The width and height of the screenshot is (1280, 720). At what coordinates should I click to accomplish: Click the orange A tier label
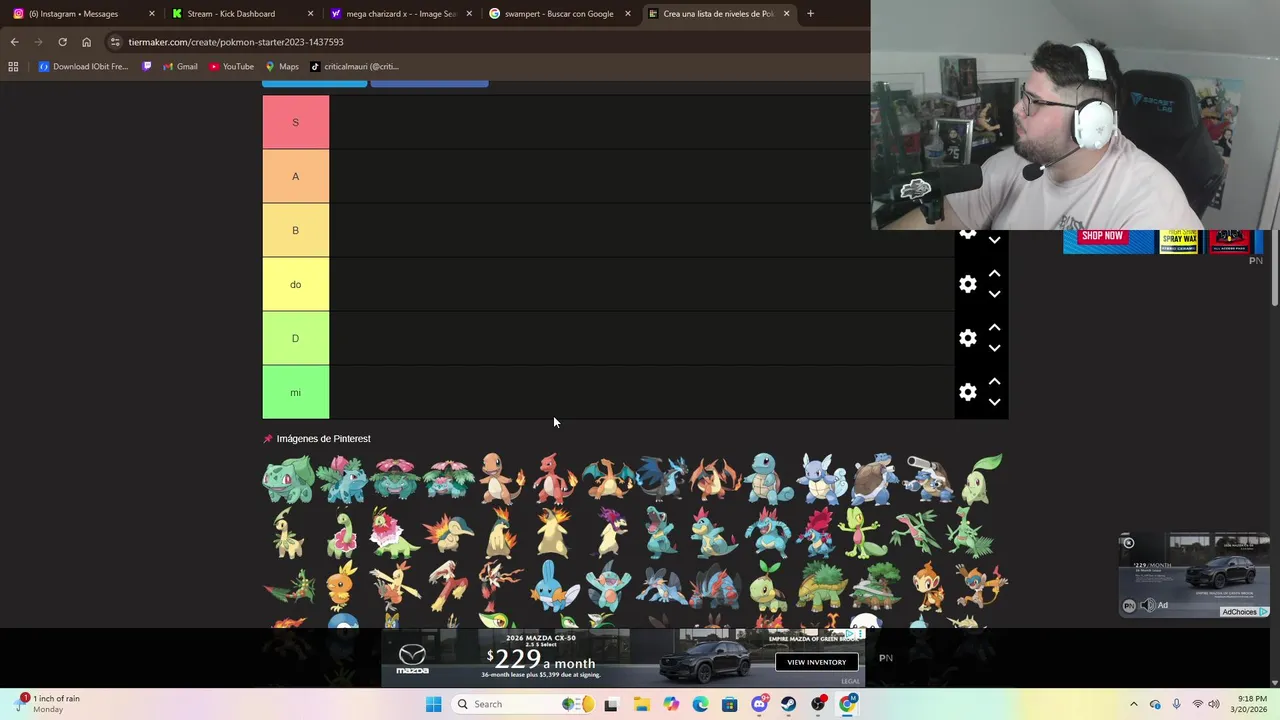[295, 176]
